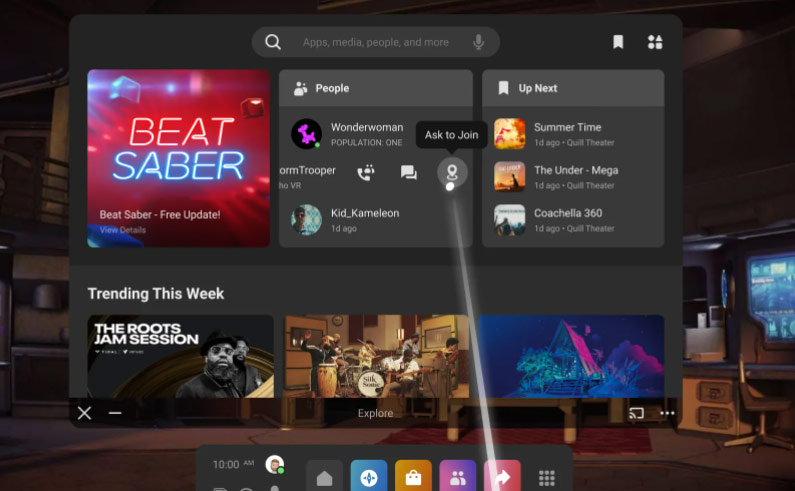Open The Roots Jam Session thumbnail
The image size is (795, 491).
click(x=180, y=356)
